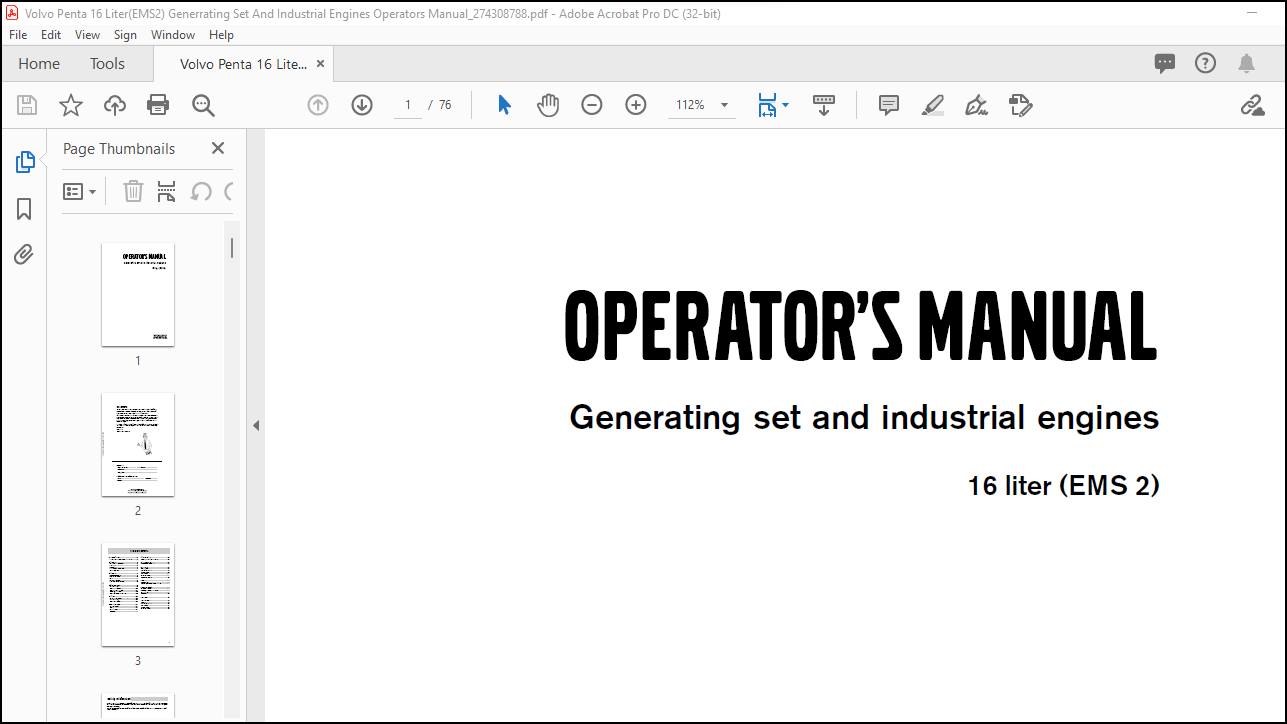Add the document to starred with the star icon
This screenshot has height=724, width=1287.
71,105
